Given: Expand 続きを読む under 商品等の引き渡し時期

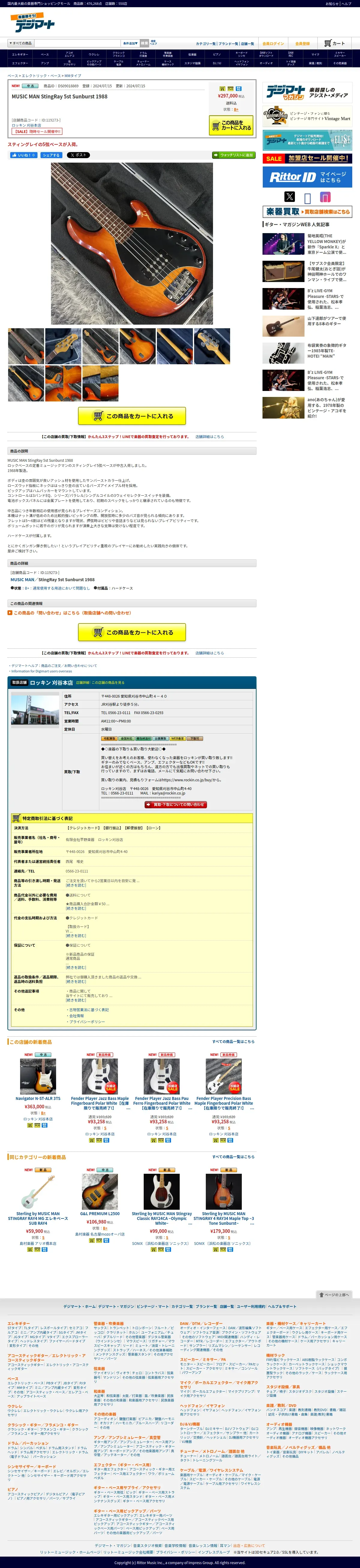Looking at the screenshot, I should [76, 885].
